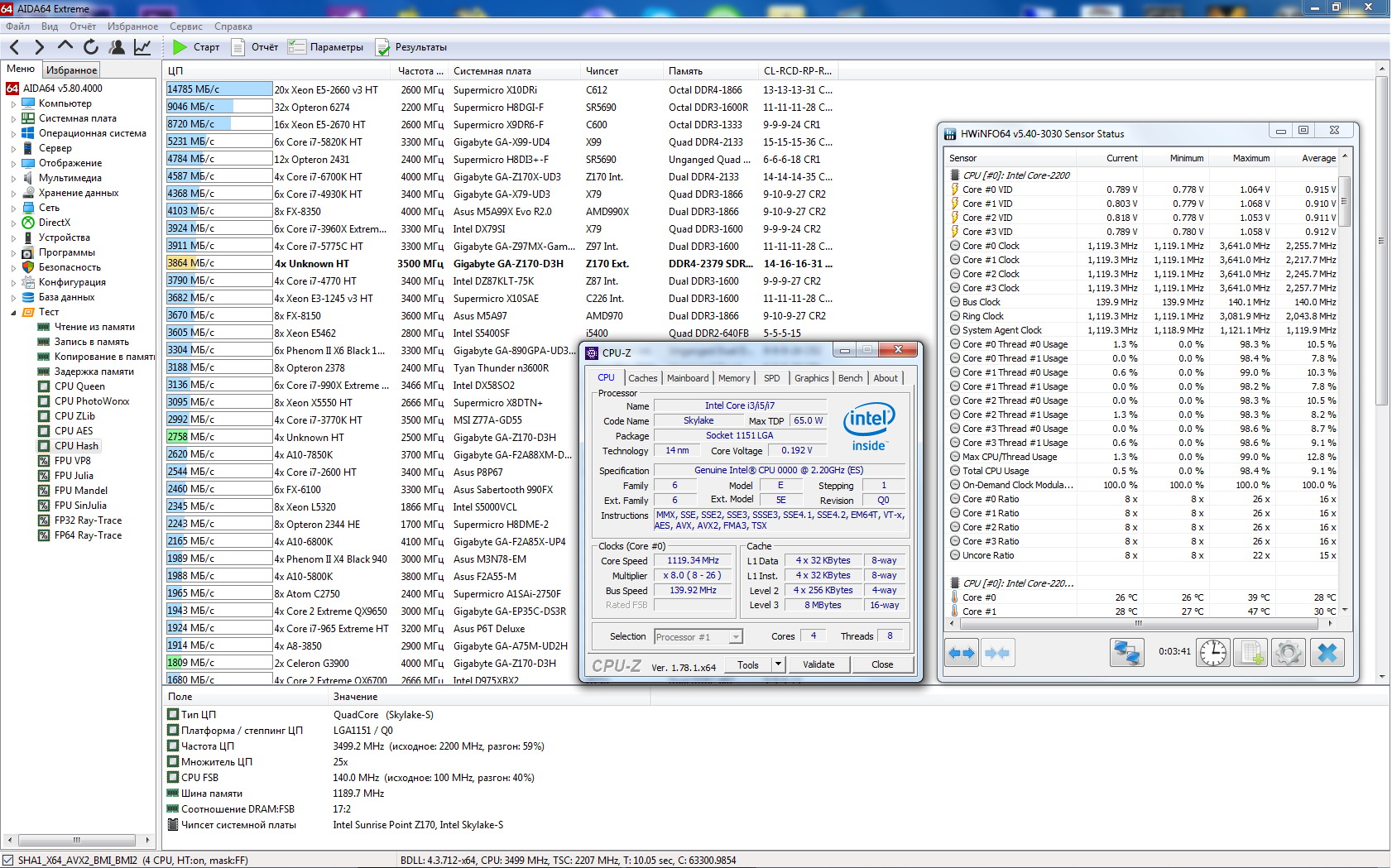Click the Validate button in CPU-Z

(818, 664)
